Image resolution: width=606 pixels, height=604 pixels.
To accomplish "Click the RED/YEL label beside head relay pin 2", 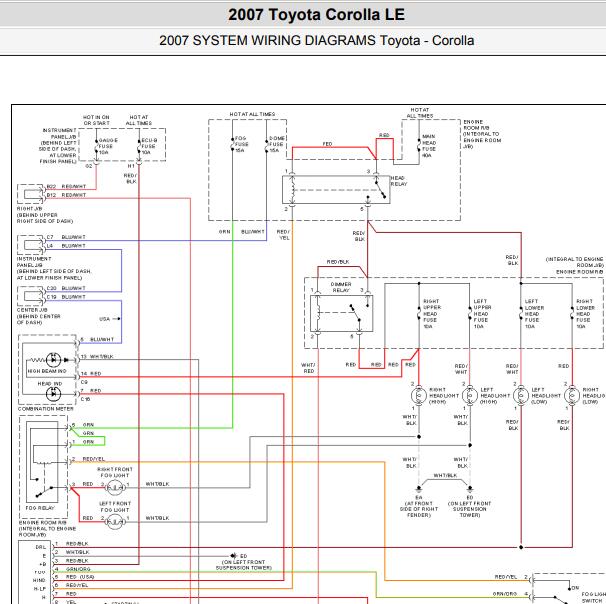I will [283, 235].
